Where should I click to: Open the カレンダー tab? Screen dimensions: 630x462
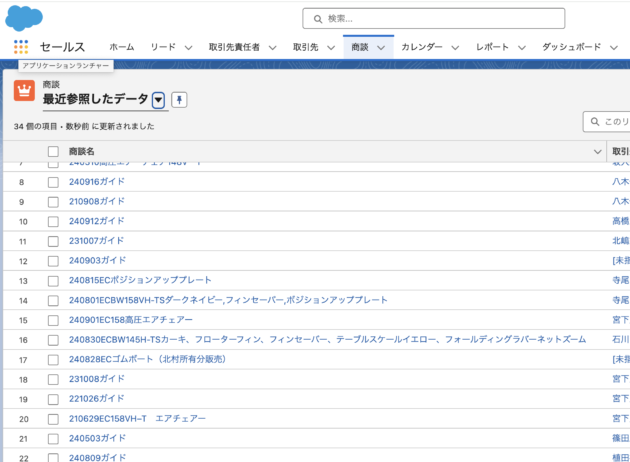[422, 47]
